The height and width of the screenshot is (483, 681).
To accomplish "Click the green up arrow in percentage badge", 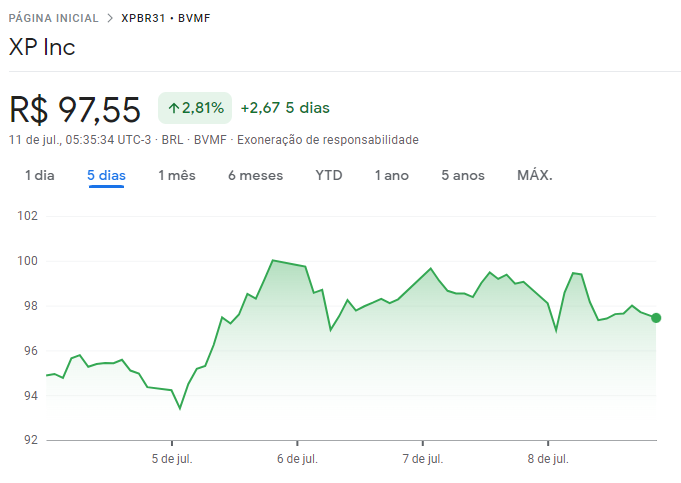I will pyautogui.click(x=173, y=108).
